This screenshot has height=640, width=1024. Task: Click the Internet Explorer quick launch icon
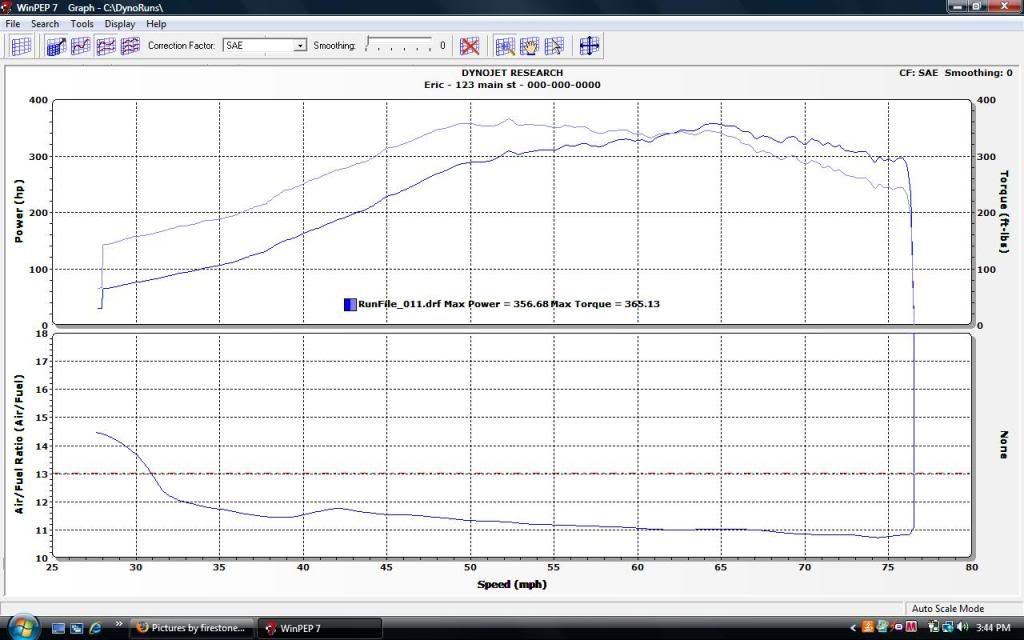[96, 628]
